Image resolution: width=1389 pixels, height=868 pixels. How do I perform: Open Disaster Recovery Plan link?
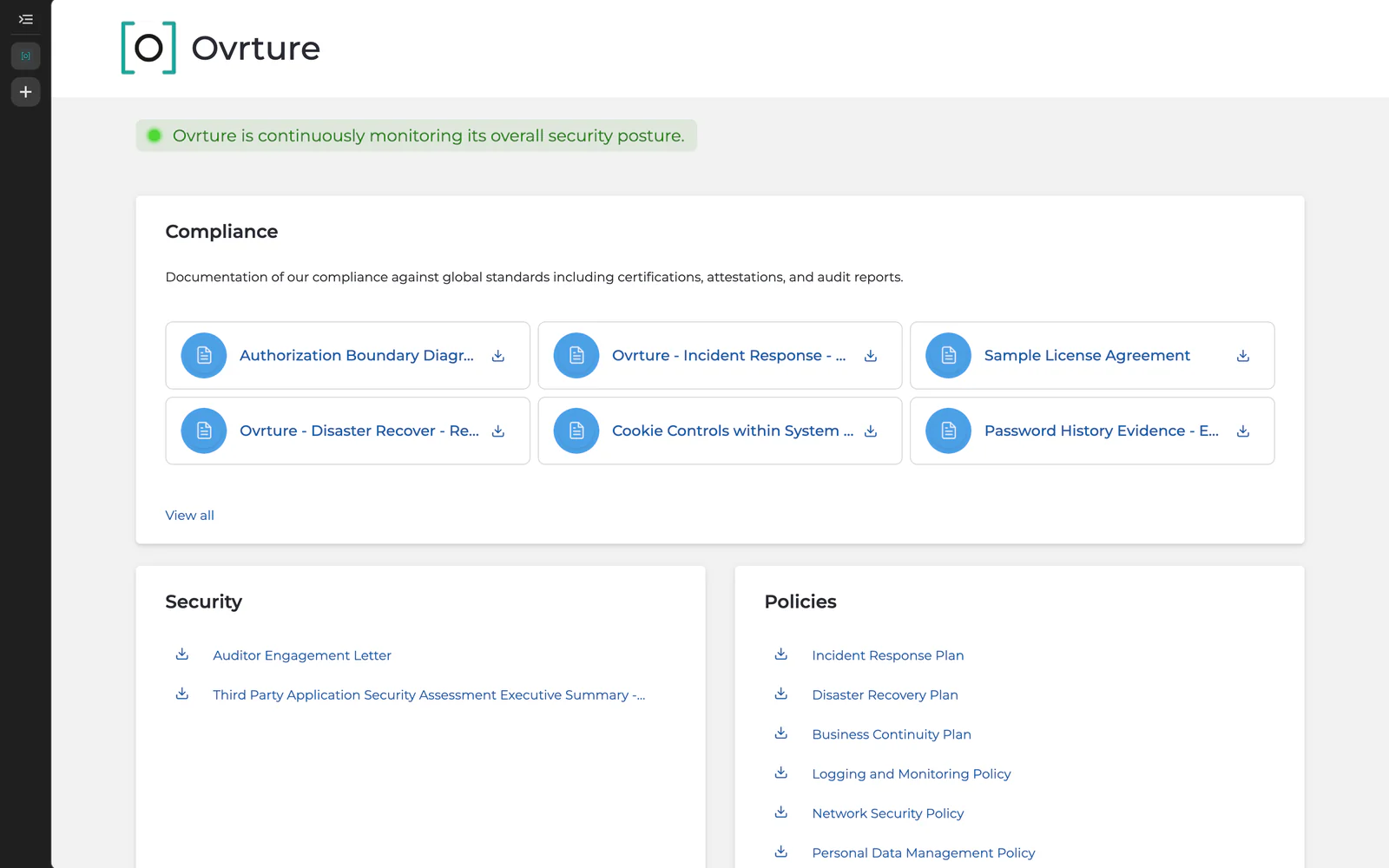(885, 695)
